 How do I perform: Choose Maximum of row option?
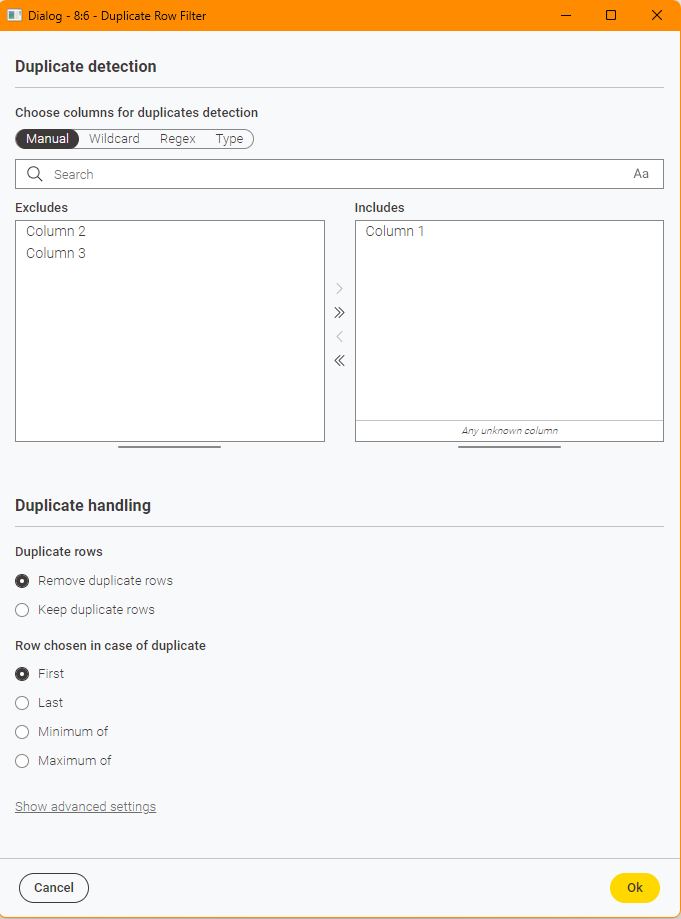click(x=22, y=761)
